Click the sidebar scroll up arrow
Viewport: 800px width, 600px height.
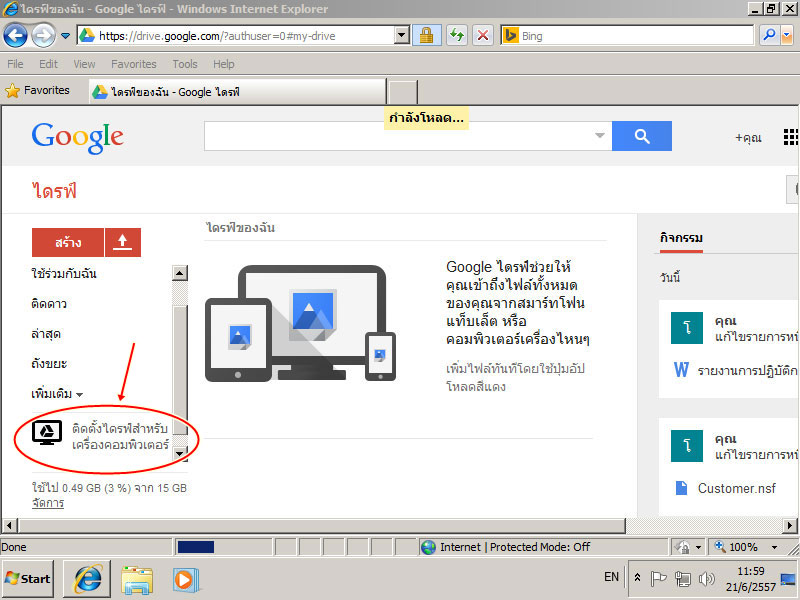pos(180,273)
